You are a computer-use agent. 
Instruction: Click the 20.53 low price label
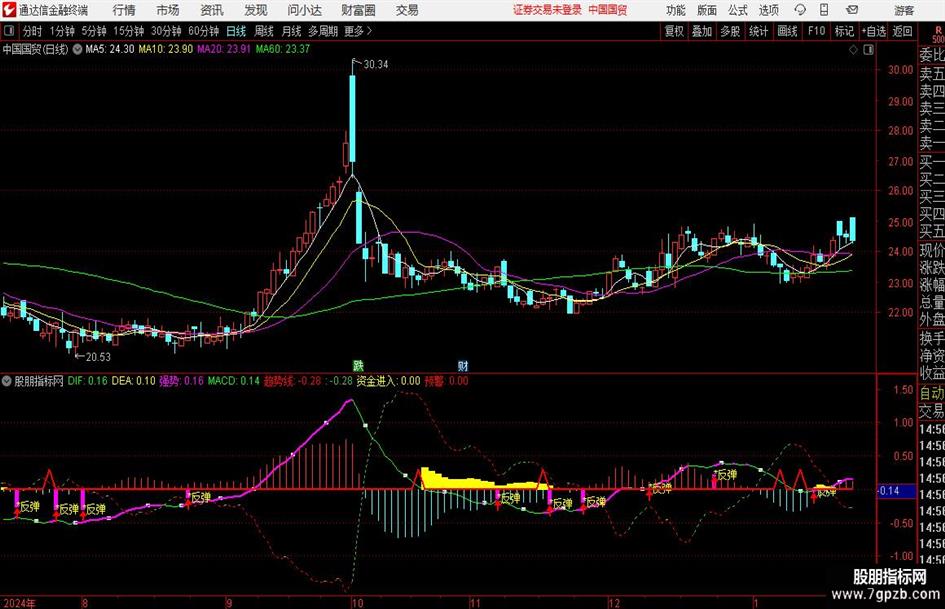98,357
